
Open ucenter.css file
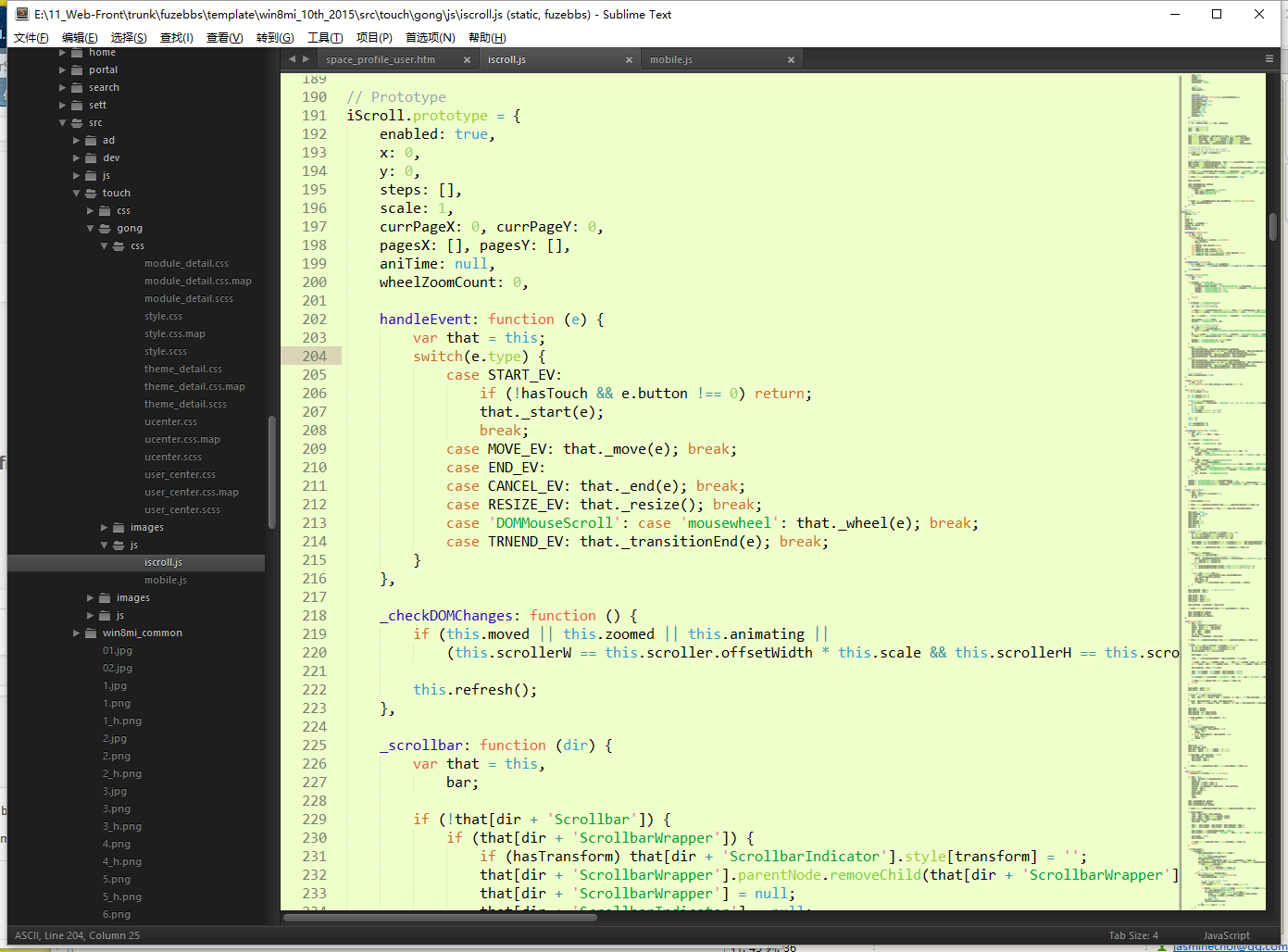click(170, 421)
